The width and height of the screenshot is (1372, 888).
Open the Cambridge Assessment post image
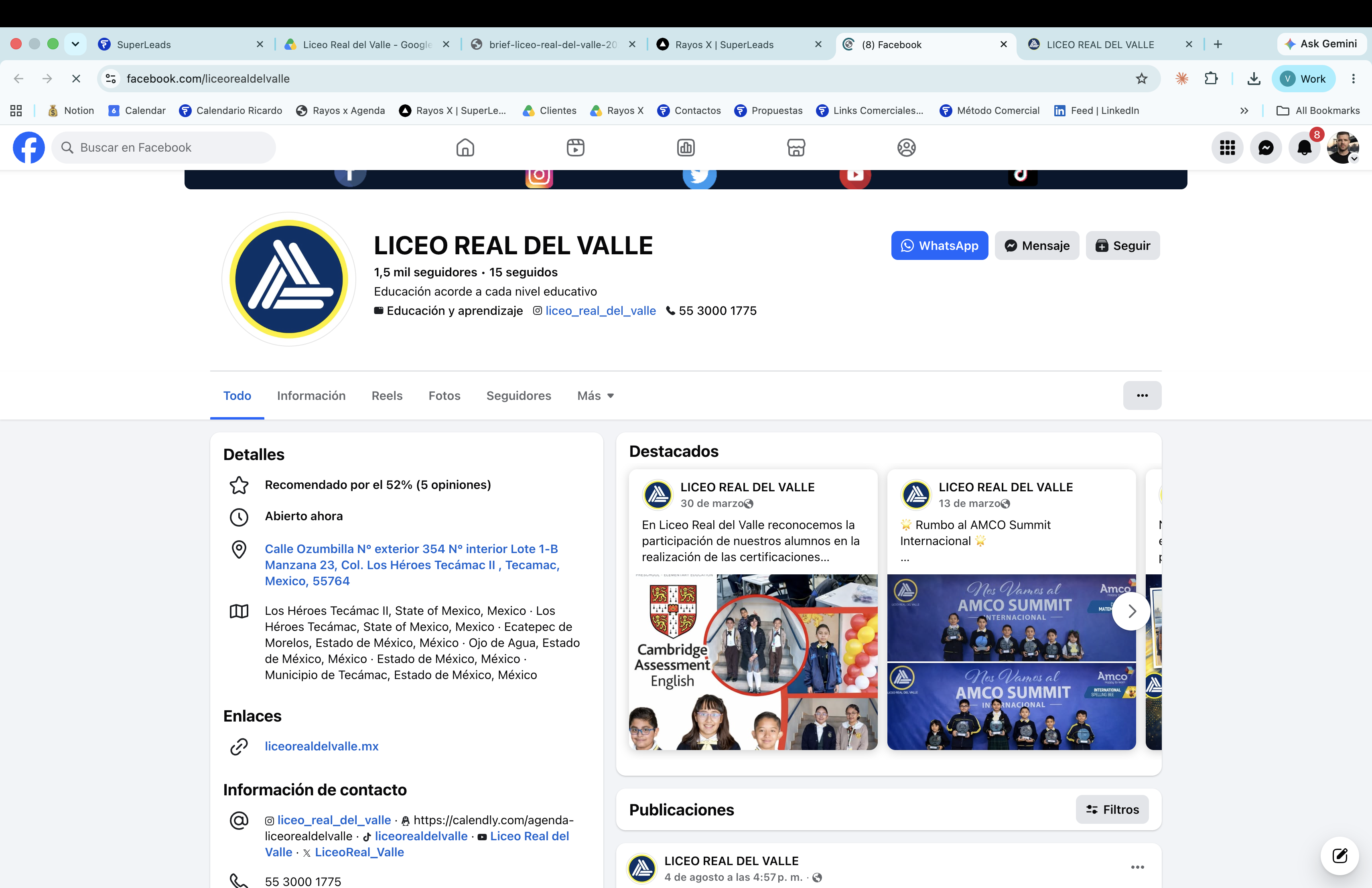pos(753,662)
